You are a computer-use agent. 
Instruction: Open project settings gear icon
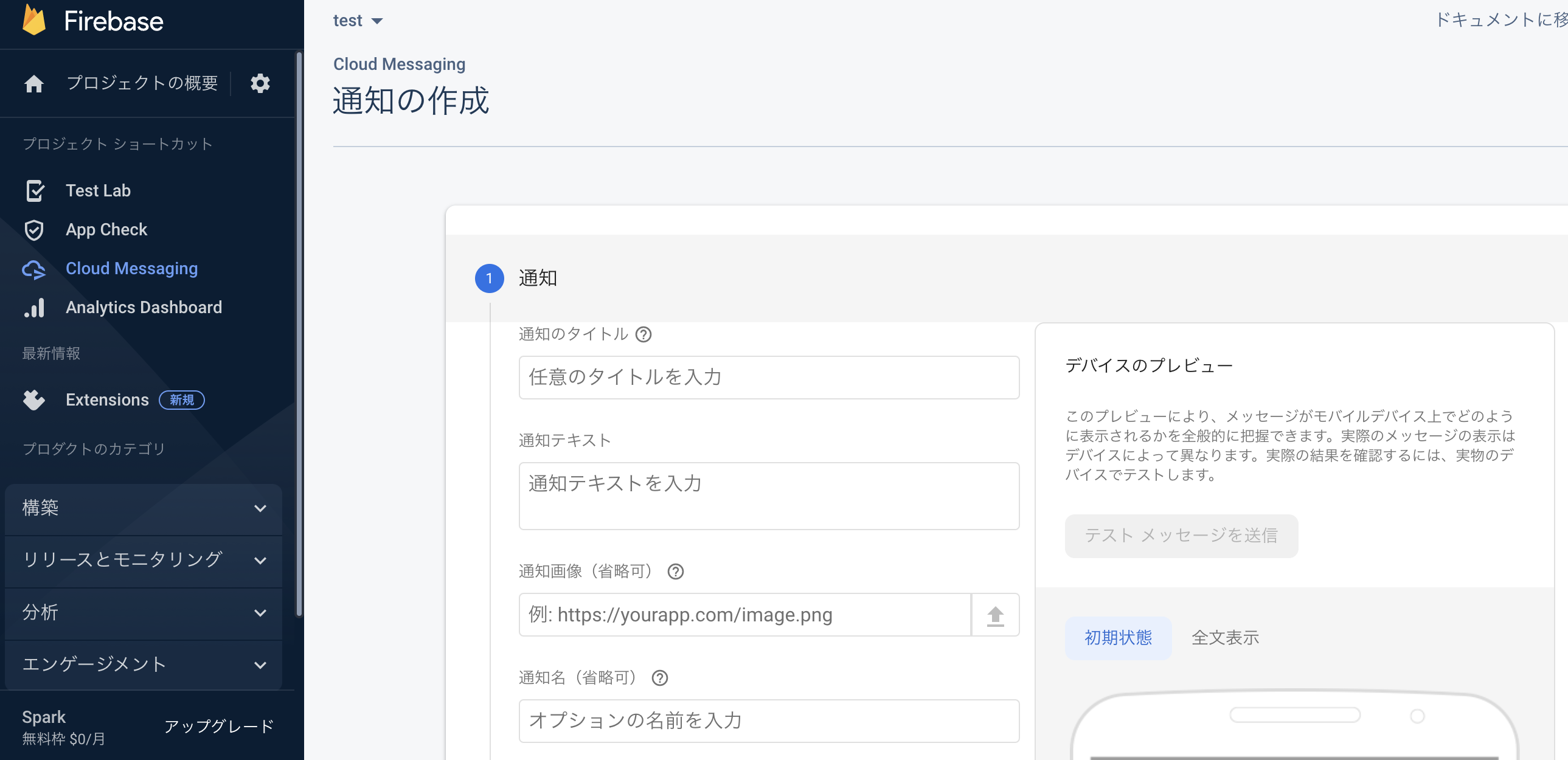(x=260, y=83)
